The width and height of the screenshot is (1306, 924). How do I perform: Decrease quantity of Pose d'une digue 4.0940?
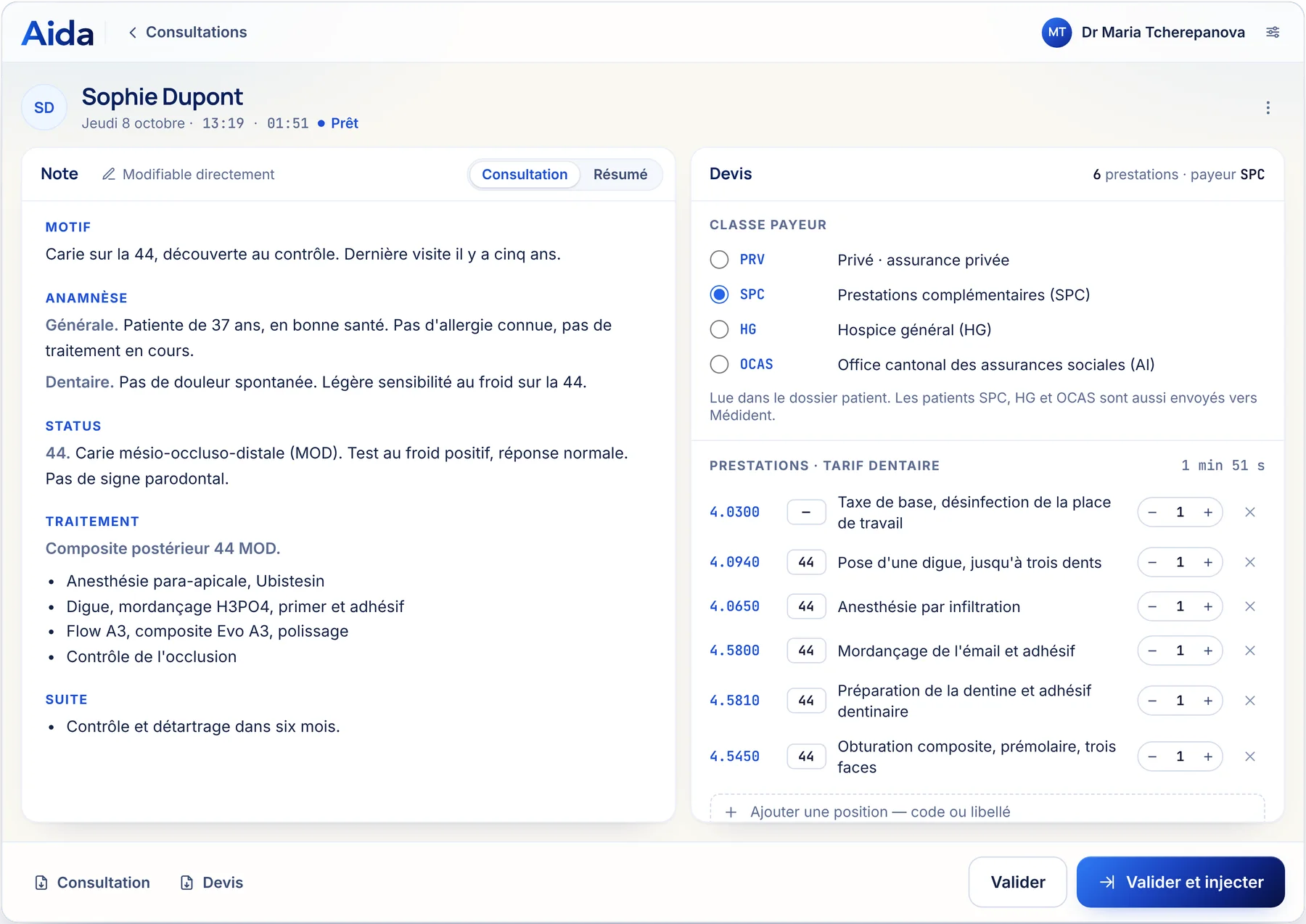coord(1152,562)
